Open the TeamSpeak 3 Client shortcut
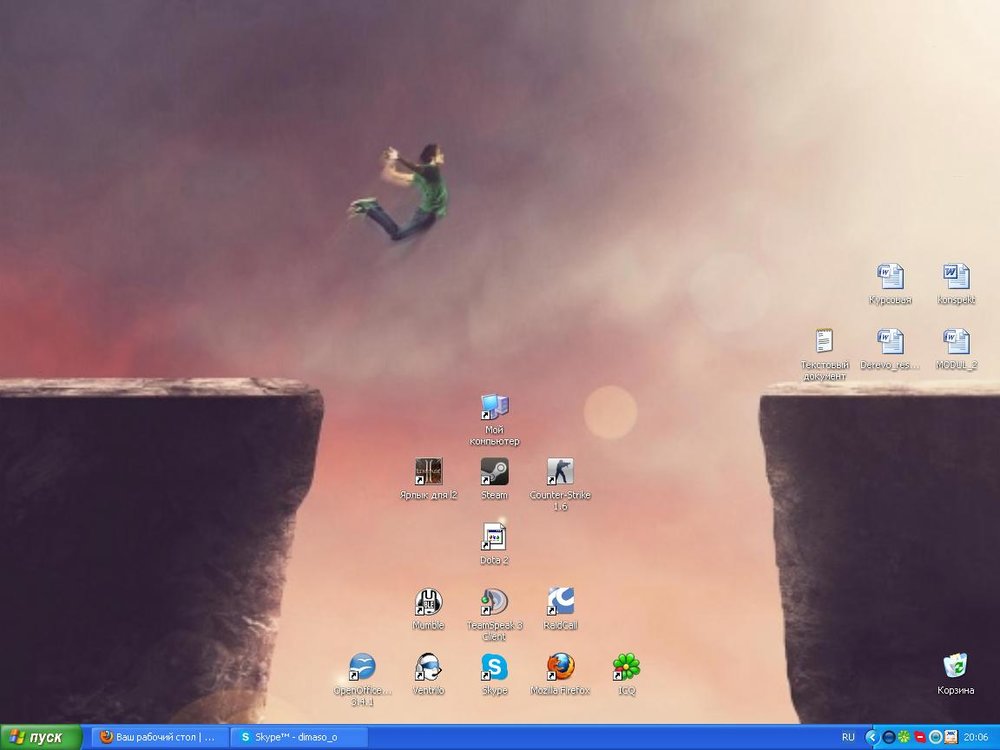Image resolution: width=1000 pixels, height=750 pixels. 494,602
